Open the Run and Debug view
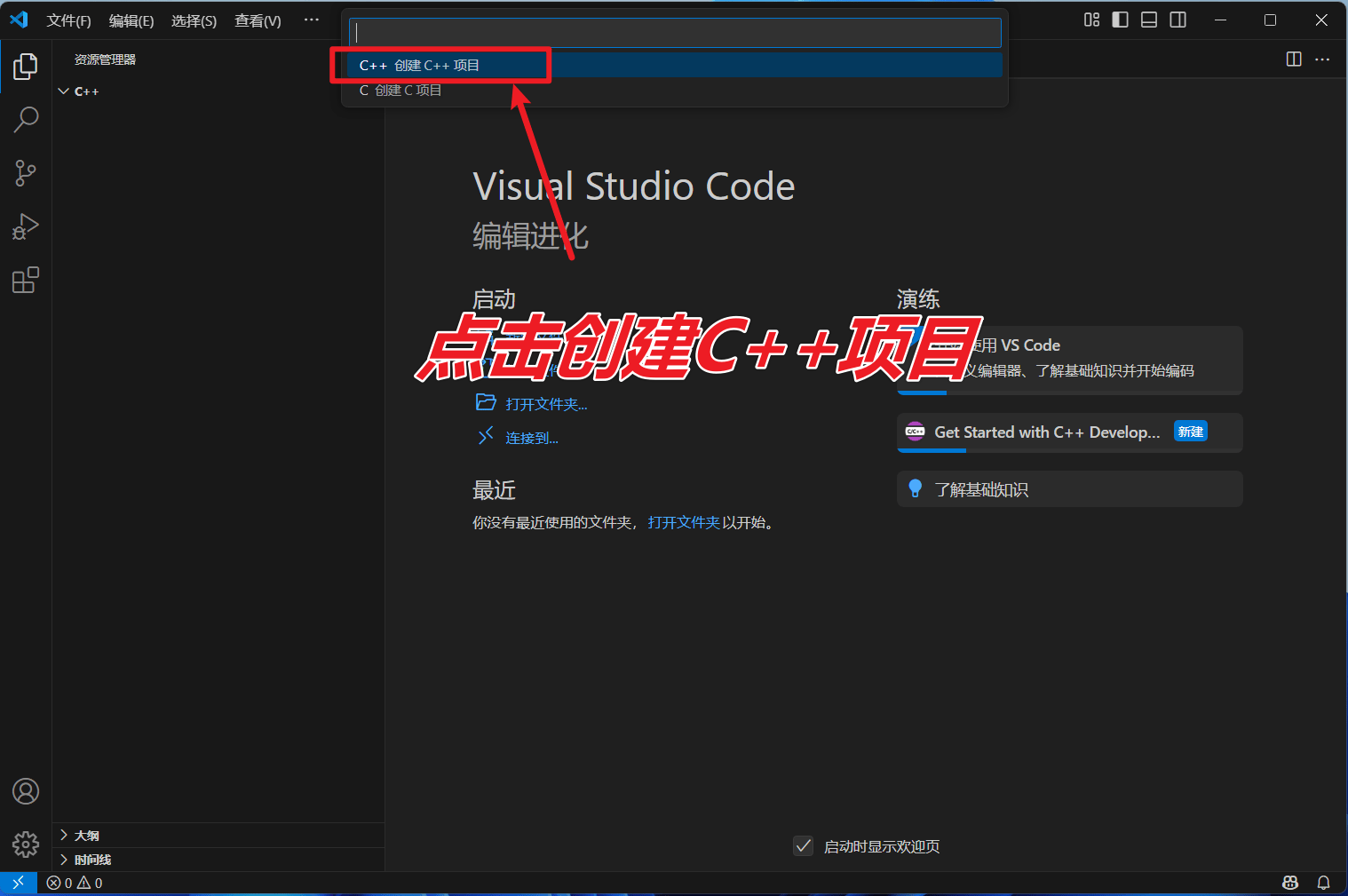The height and width of the screenshot is (896, 1348). point(26,227)
